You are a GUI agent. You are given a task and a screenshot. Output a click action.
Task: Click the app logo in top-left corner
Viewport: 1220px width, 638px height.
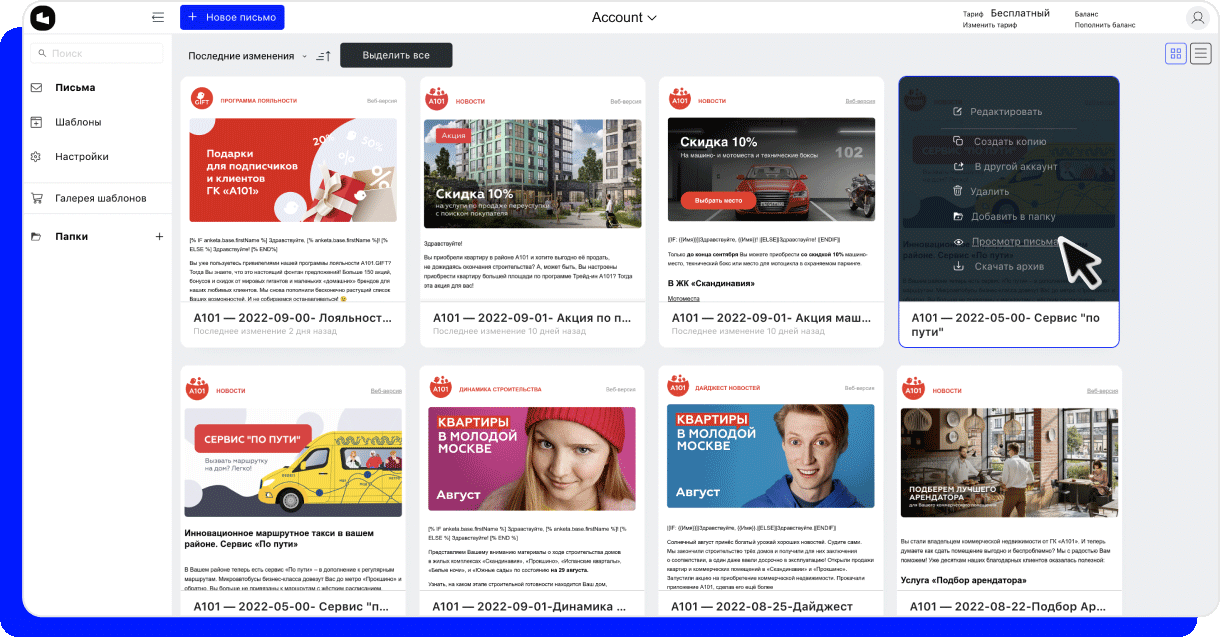coord(44,17)
